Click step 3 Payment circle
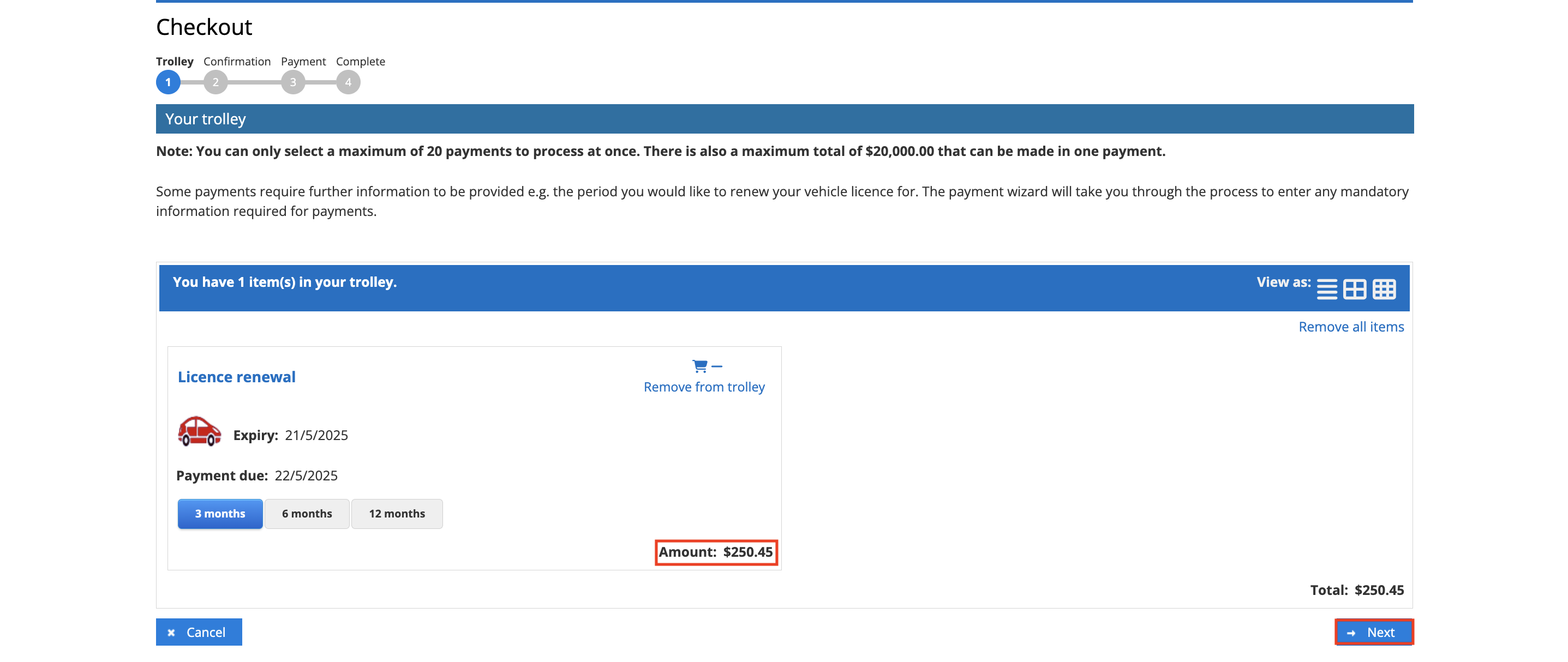Viewport: 1568px width, 662px height. (x=293, y=82)
